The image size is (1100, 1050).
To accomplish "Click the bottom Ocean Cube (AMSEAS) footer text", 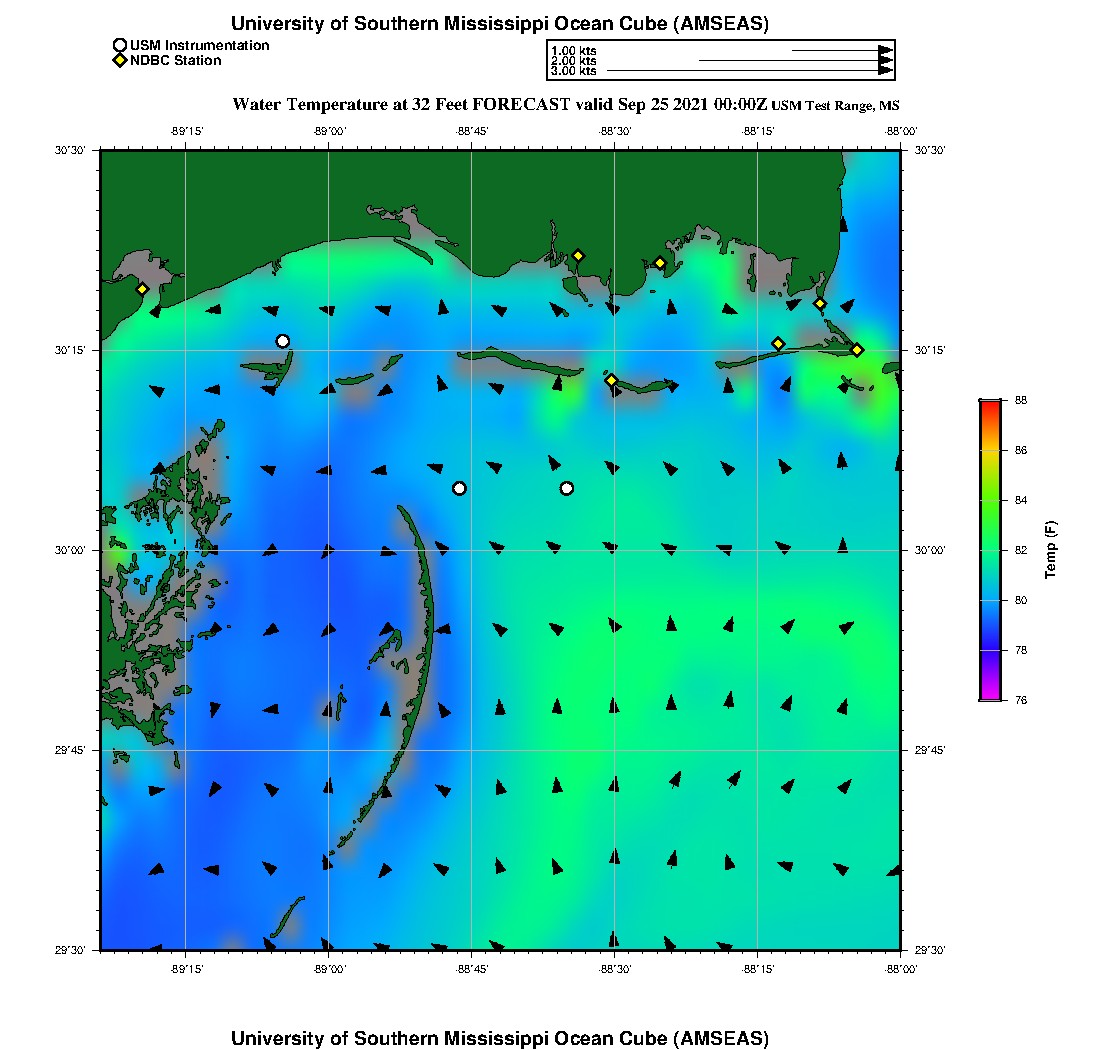I will pos(500,1038).
